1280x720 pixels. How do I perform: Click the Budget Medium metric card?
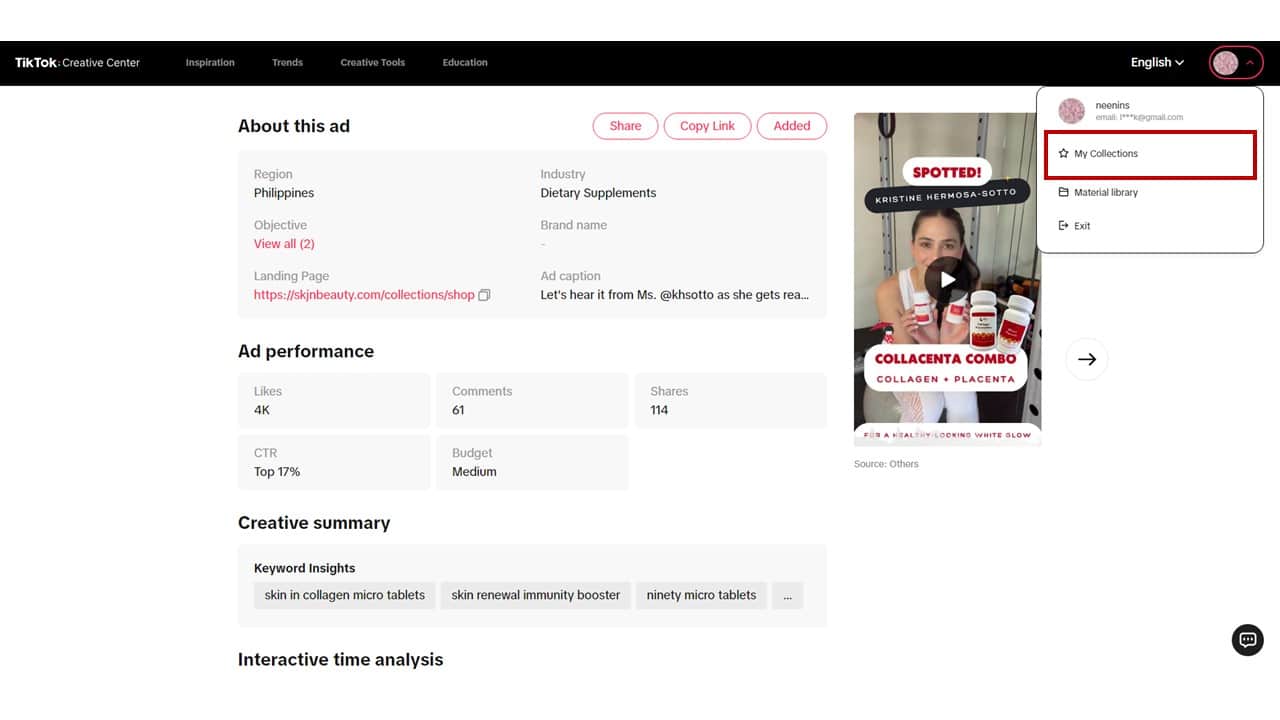coord(532,462)
